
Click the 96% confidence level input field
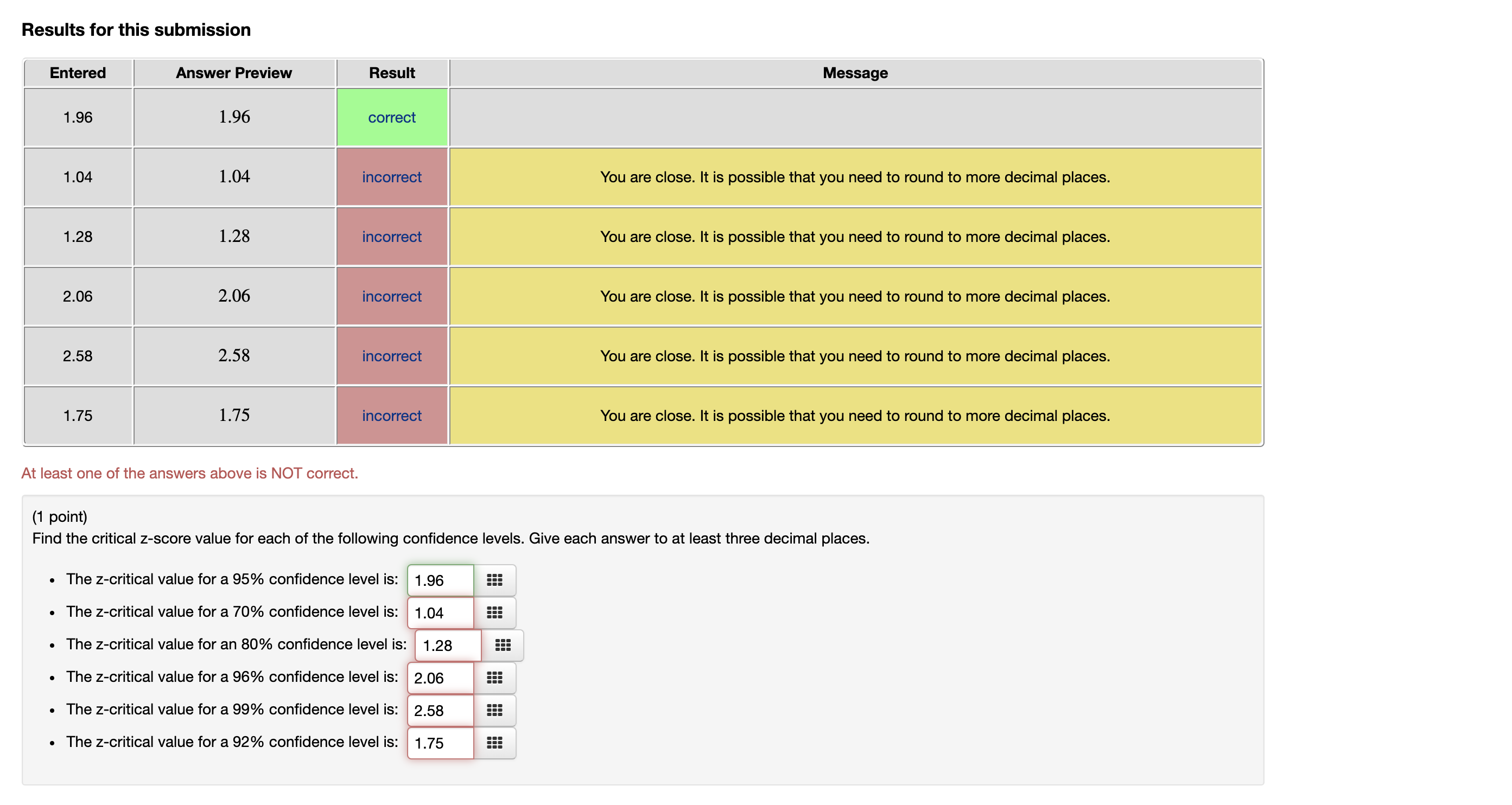coord(440,678)
